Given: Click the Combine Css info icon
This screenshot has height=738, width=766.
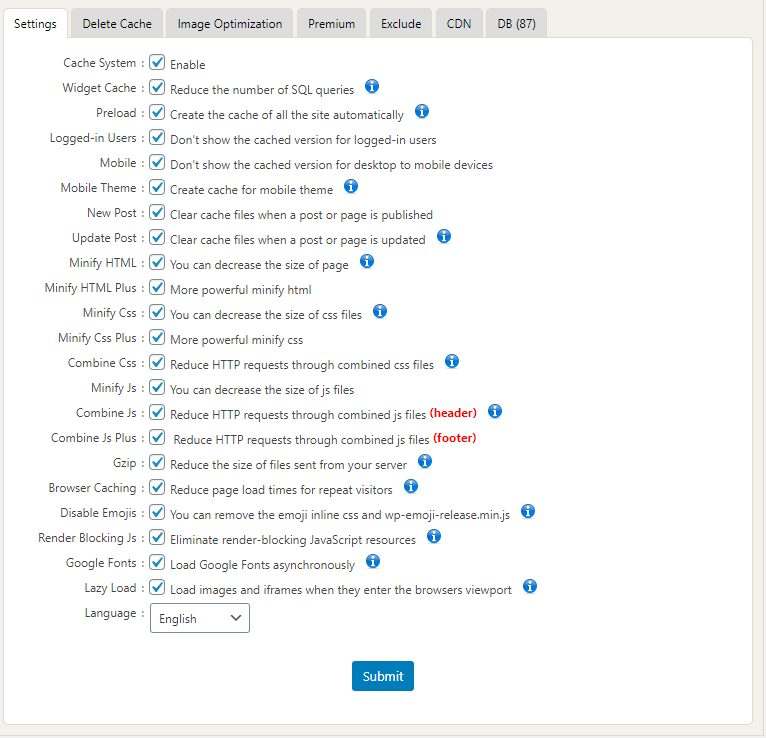Looking at the screenshot, I should (x=451, y=361).
